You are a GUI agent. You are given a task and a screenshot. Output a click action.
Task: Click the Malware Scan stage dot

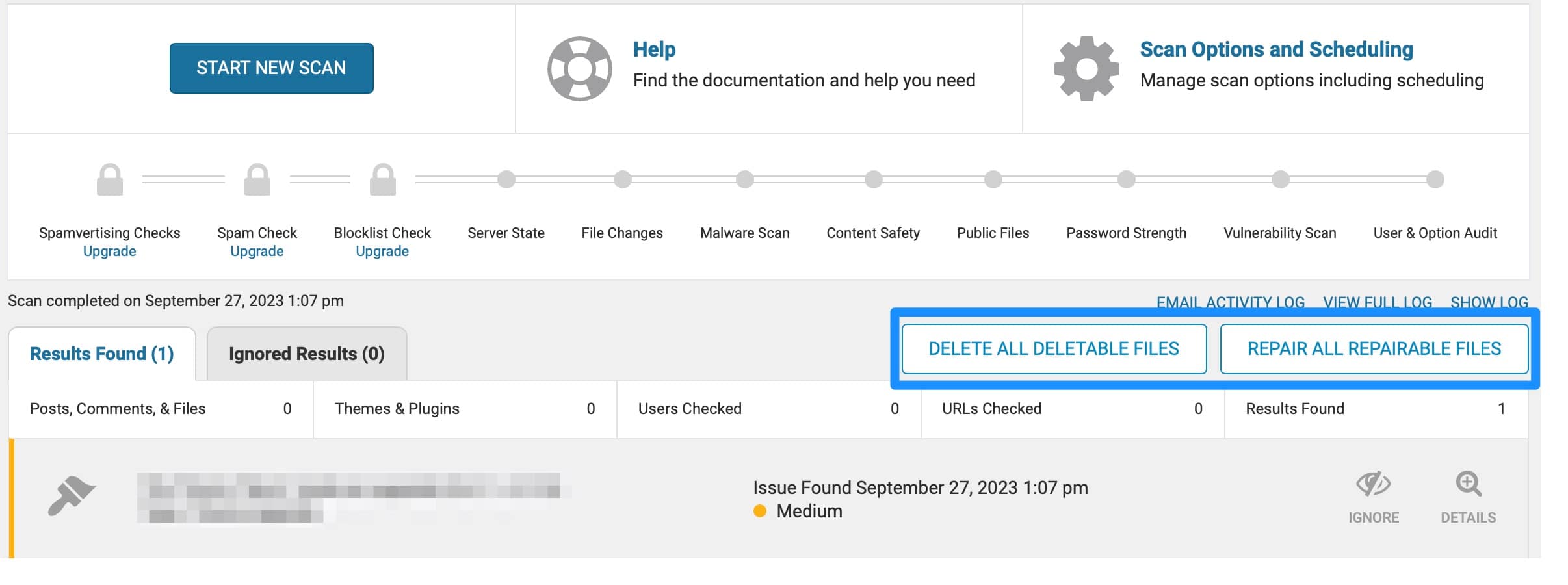click(744, 179)
